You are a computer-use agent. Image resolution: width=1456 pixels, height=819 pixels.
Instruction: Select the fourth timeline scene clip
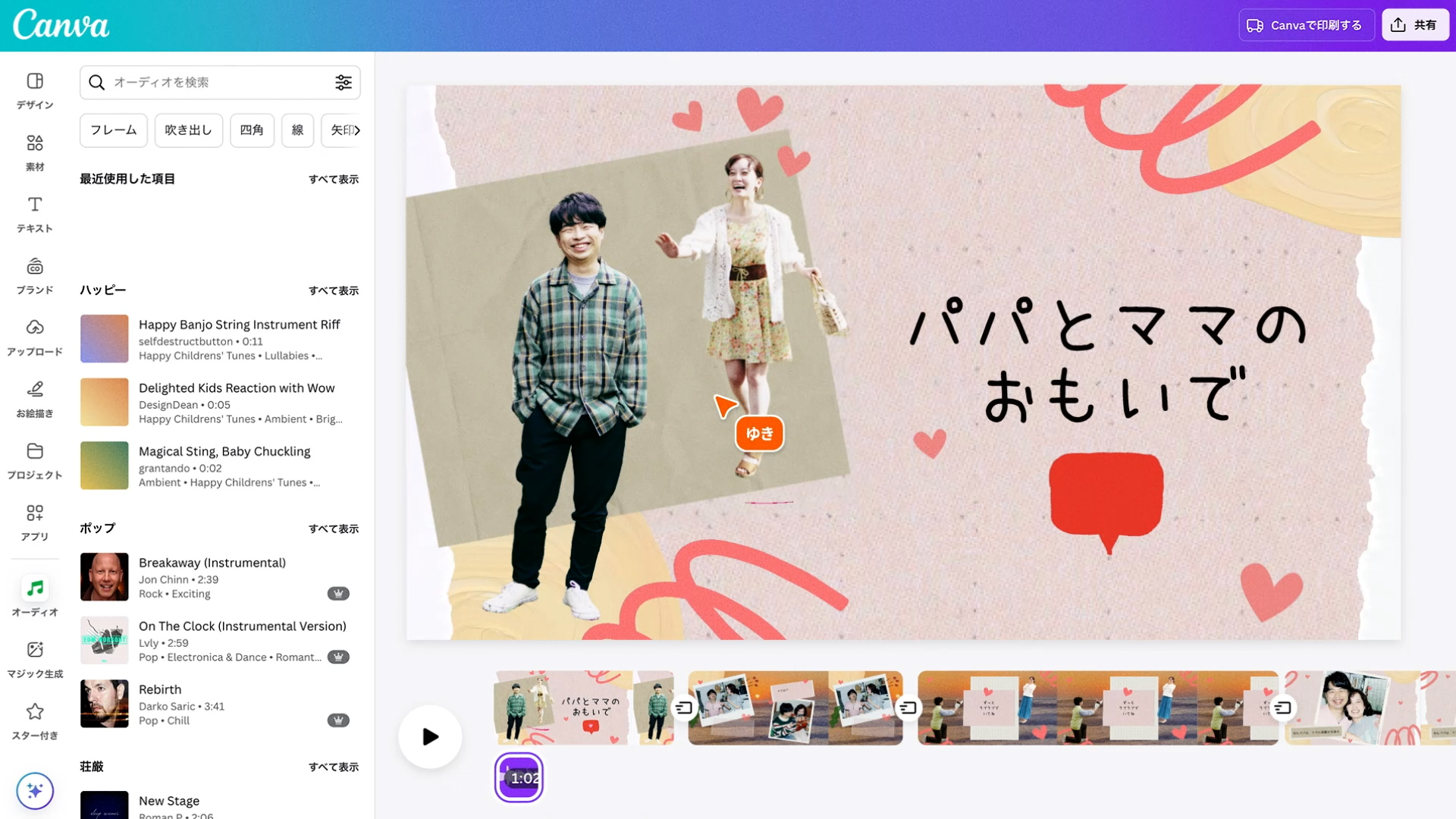coord(1370,708)
